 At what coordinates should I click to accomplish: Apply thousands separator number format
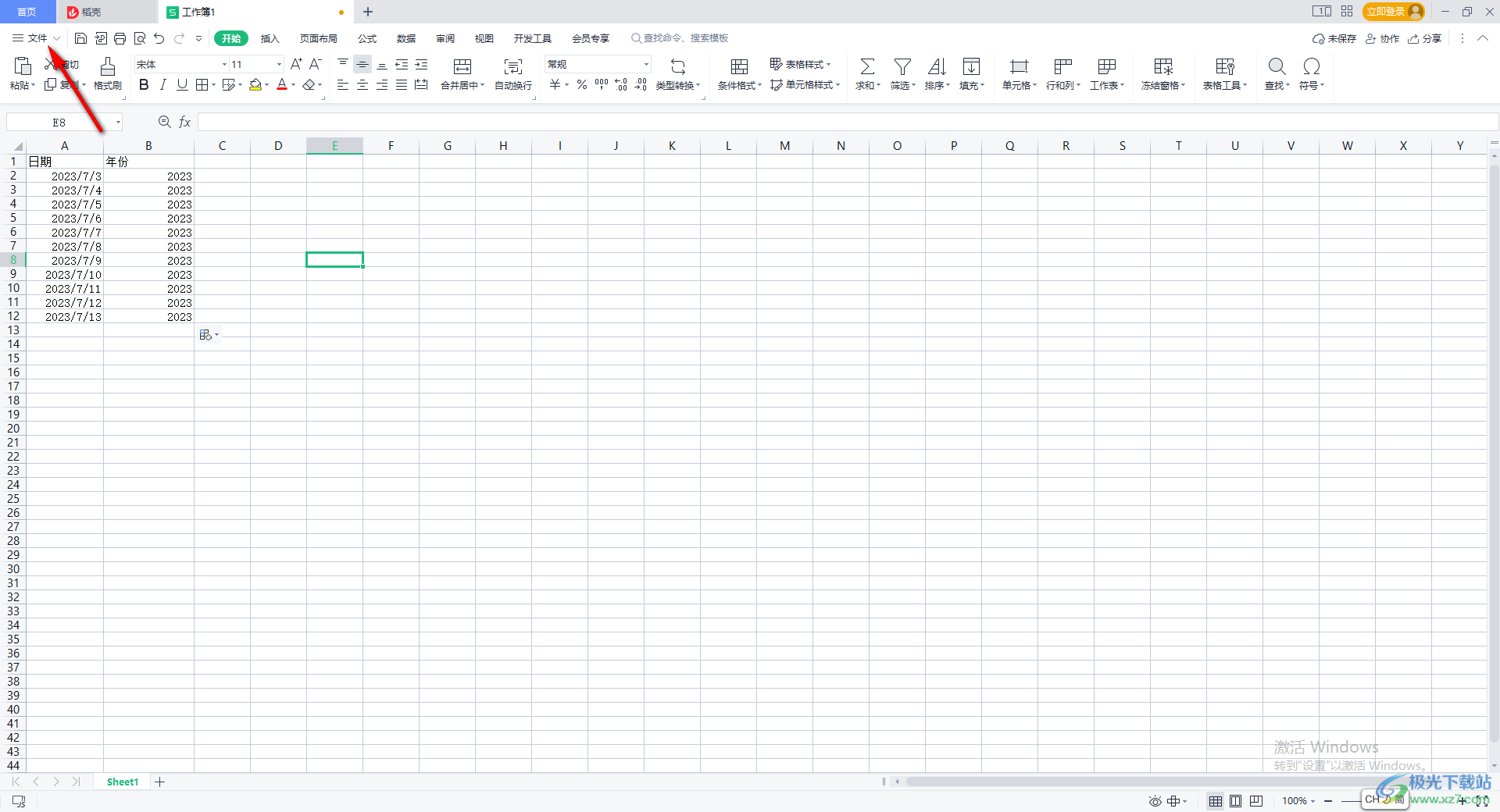(602, 85)
